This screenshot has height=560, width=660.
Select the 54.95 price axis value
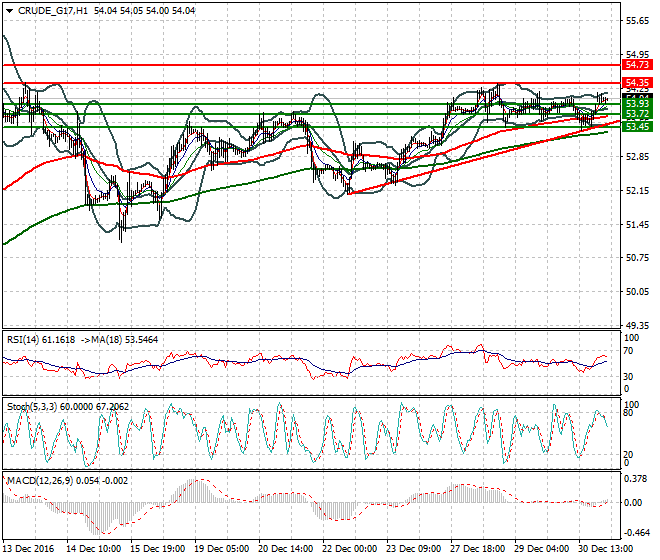[x=637, y=54]
